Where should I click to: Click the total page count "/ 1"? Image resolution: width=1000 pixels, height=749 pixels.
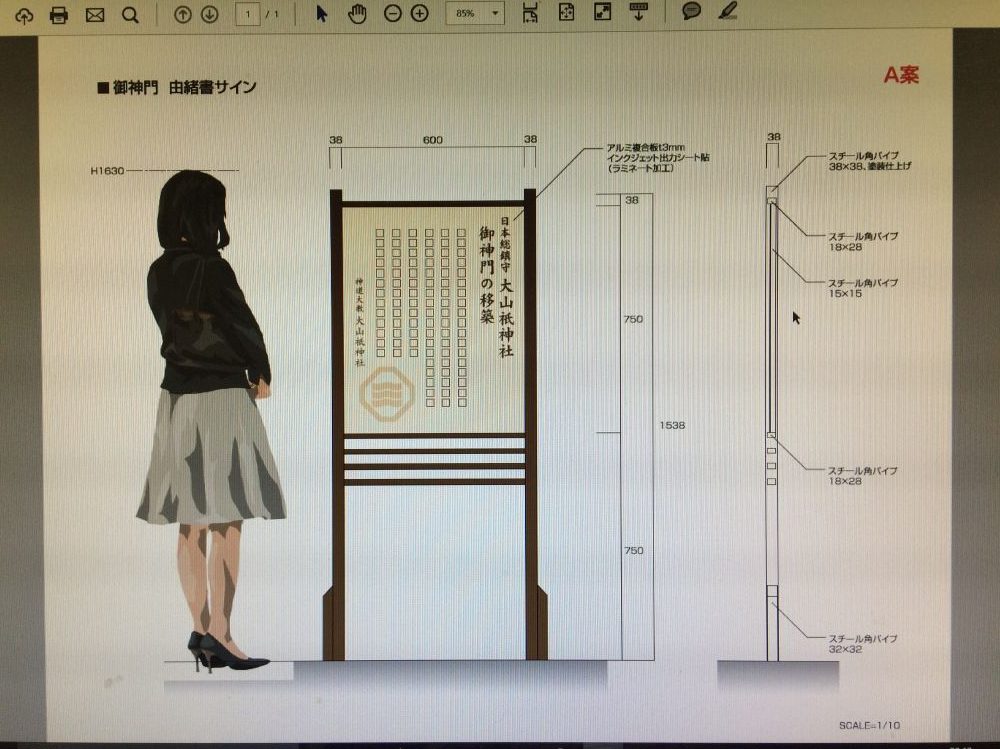click(x=272, y=14)
